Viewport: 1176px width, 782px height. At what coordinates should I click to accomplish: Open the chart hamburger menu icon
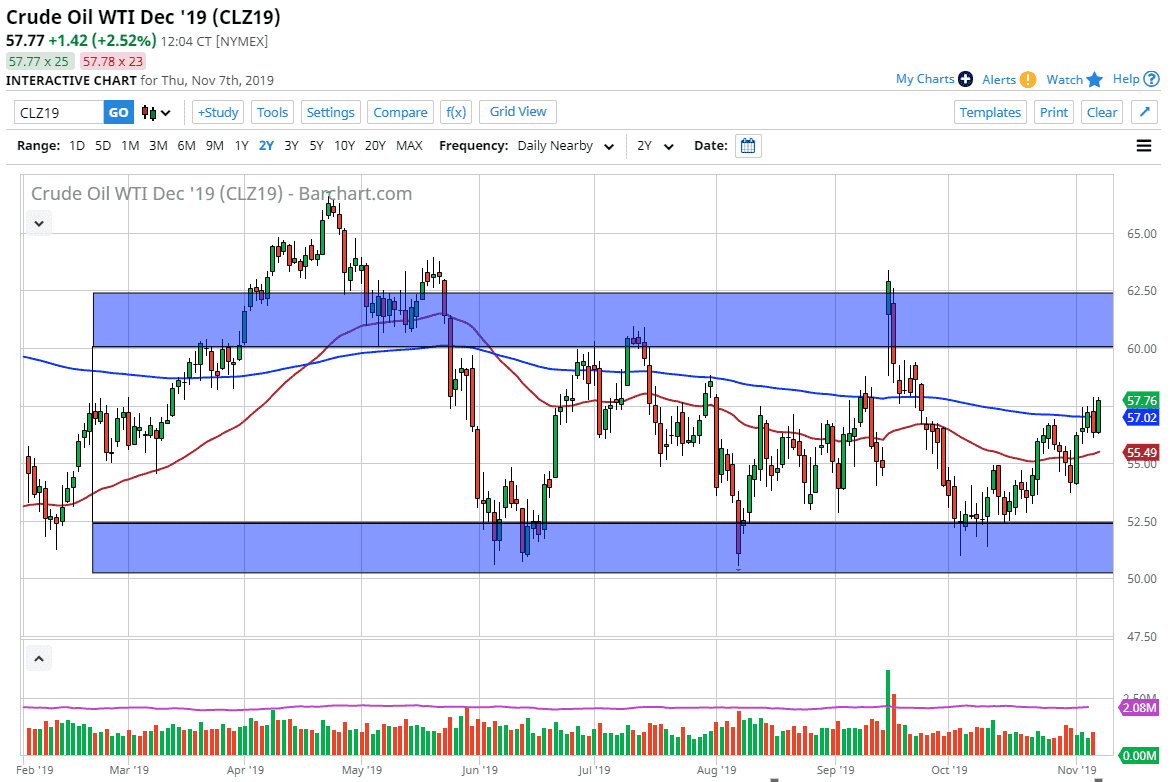coord(1143,145)
